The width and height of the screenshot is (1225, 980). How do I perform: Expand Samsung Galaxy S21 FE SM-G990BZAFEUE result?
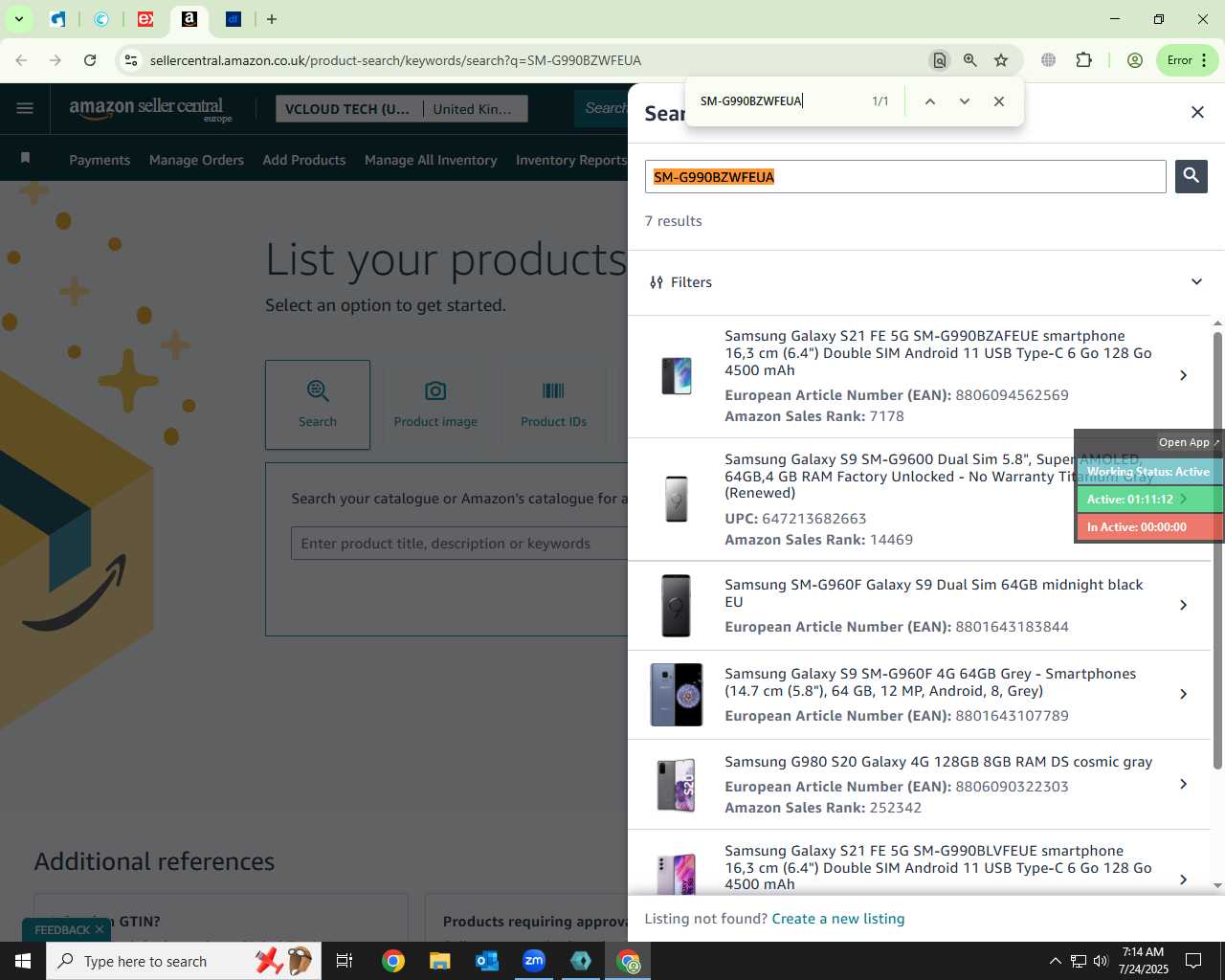tap(1183, 375)
